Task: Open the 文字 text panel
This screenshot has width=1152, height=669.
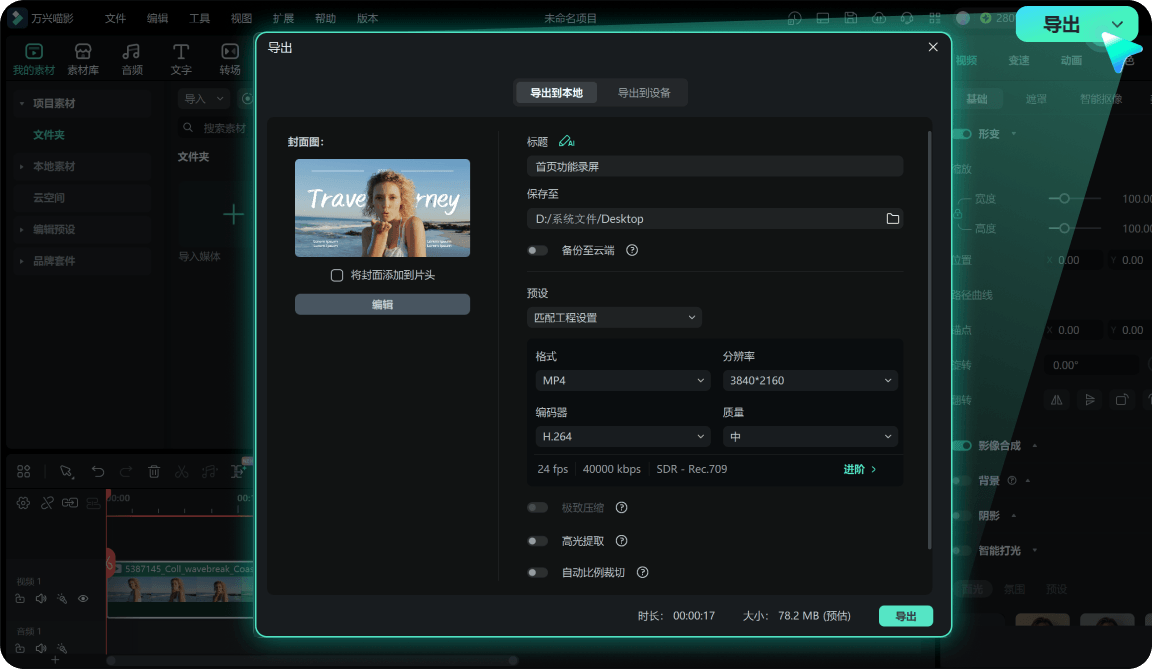Action: (181, 59)
